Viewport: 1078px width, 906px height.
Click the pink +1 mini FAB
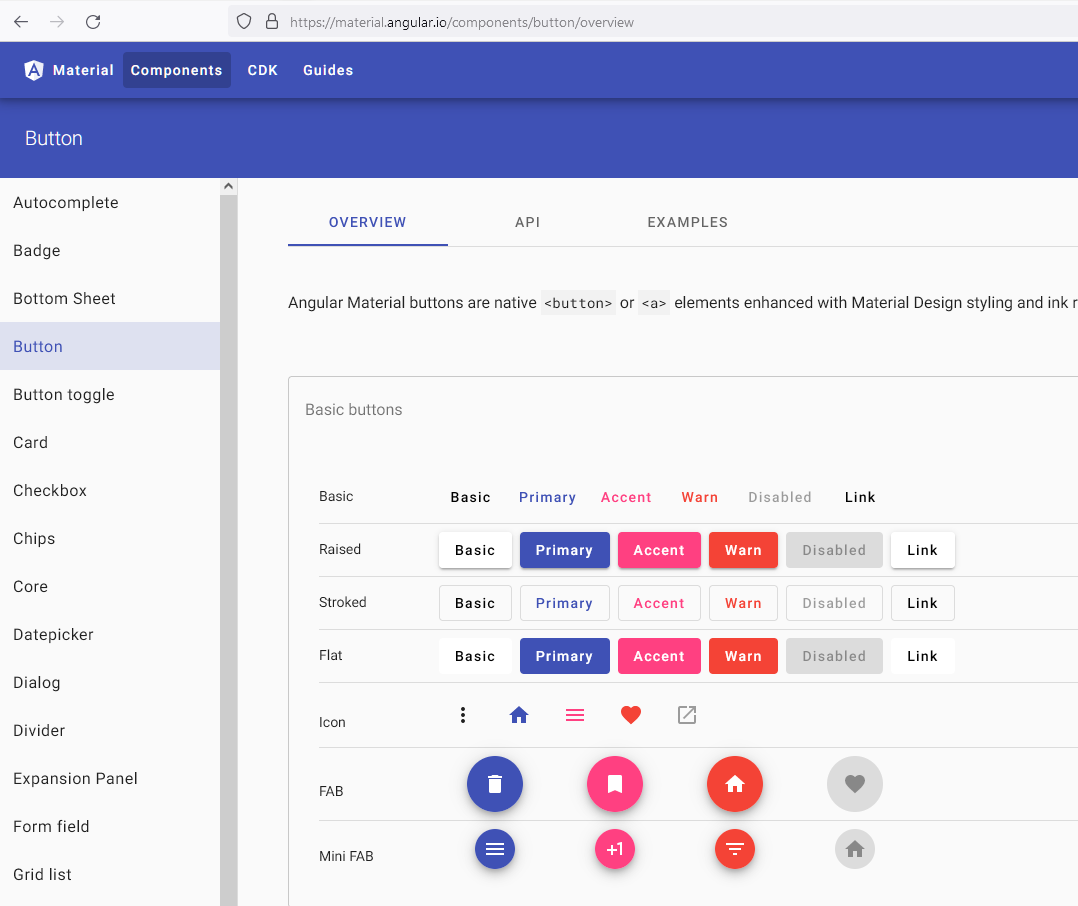[615, 849]
